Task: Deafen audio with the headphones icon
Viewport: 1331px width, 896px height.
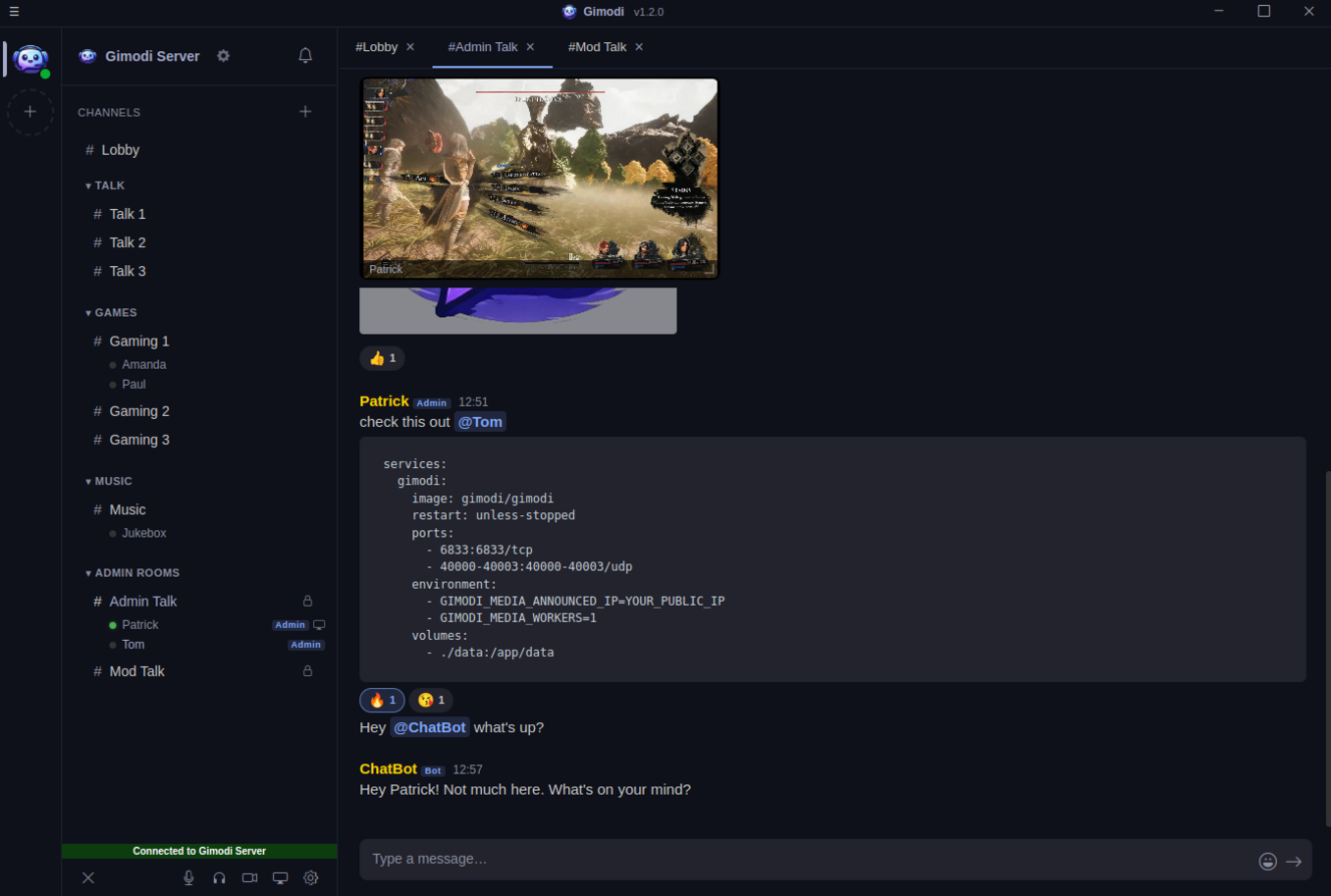Action: [x=219, y=877]
